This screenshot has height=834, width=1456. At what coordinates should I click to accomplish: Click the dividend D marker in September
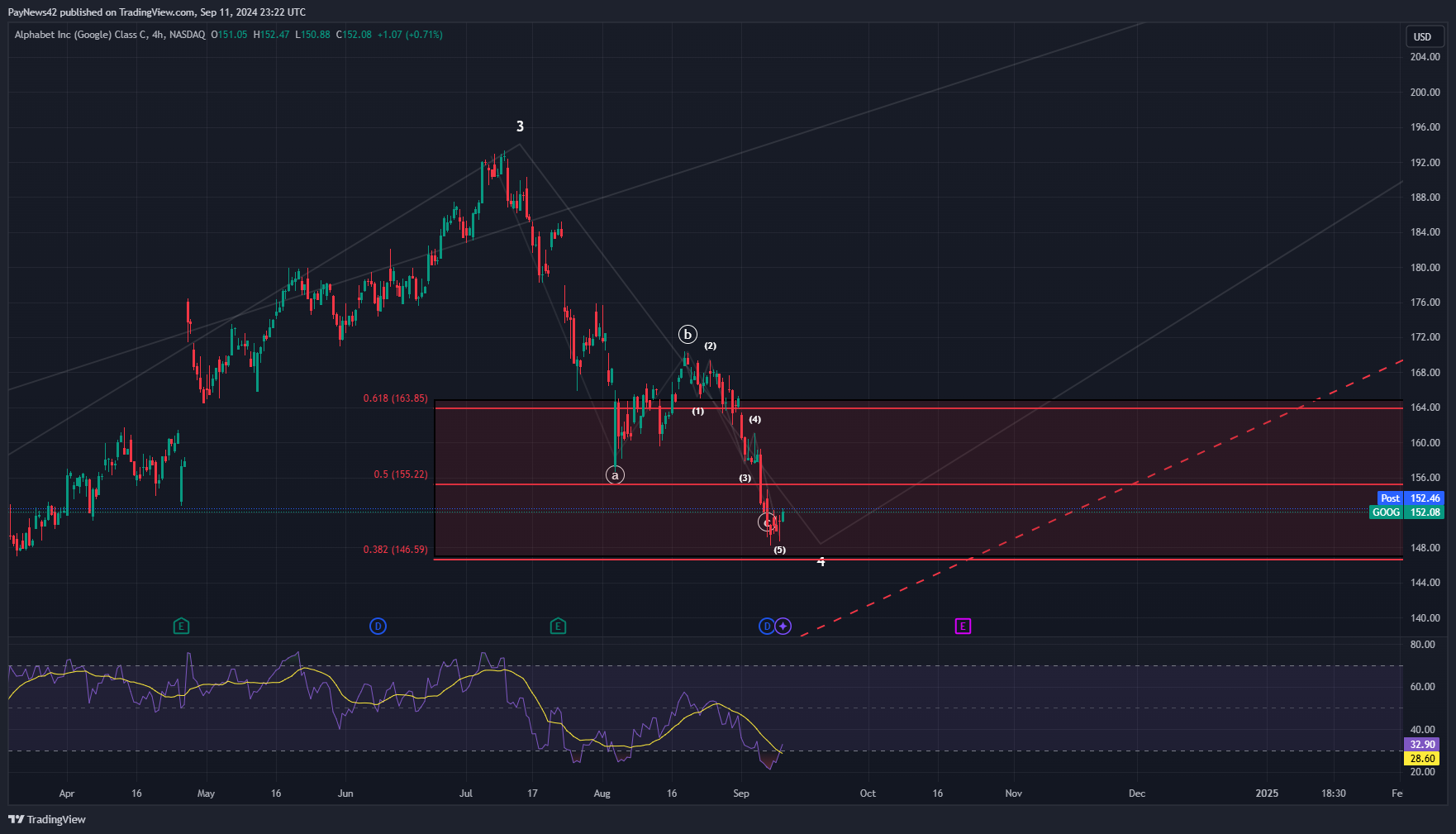point(767,626)
